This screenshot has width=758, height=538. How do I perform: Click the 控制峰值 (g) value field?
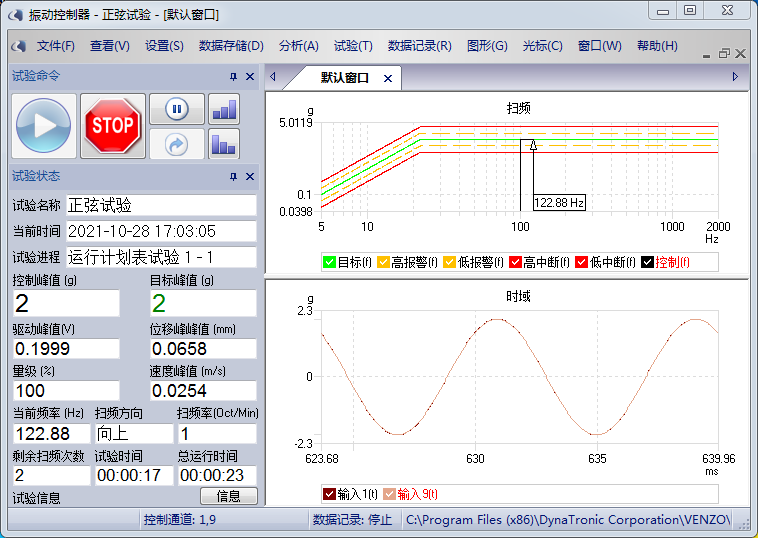click(66, 303)
